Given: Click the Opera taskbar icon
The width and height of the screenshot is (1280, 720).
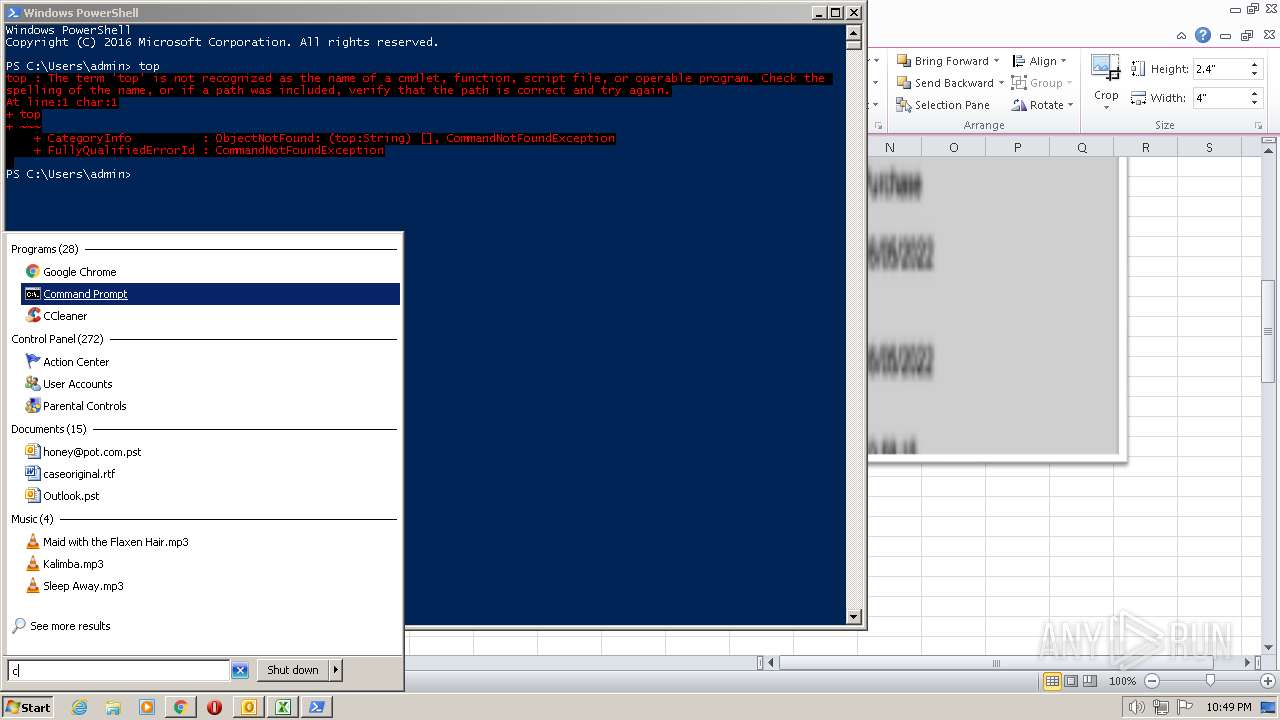Looking at the screenshot, I should point(214,707).
